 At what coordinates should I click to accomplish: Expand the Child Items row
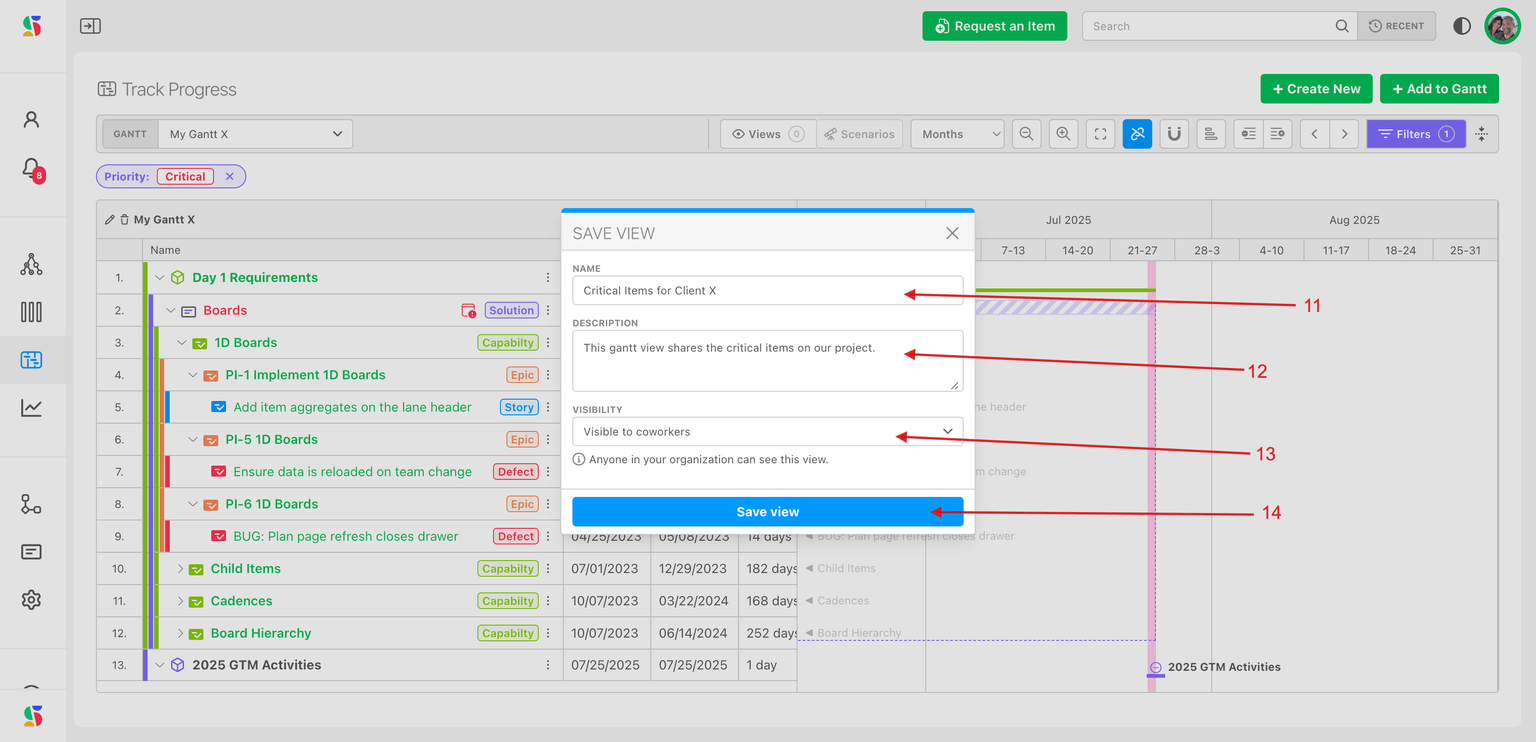coord(181,569)
